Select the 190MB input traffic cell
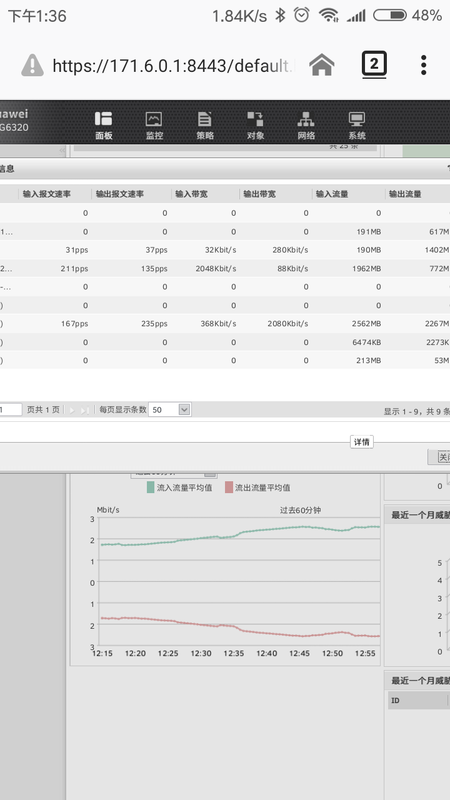 pos(369,250)
